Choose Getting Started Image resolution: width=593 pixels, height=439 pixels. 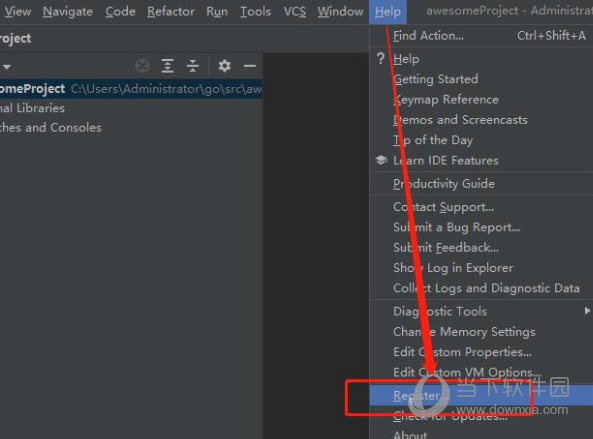click(x=481, y=79)
